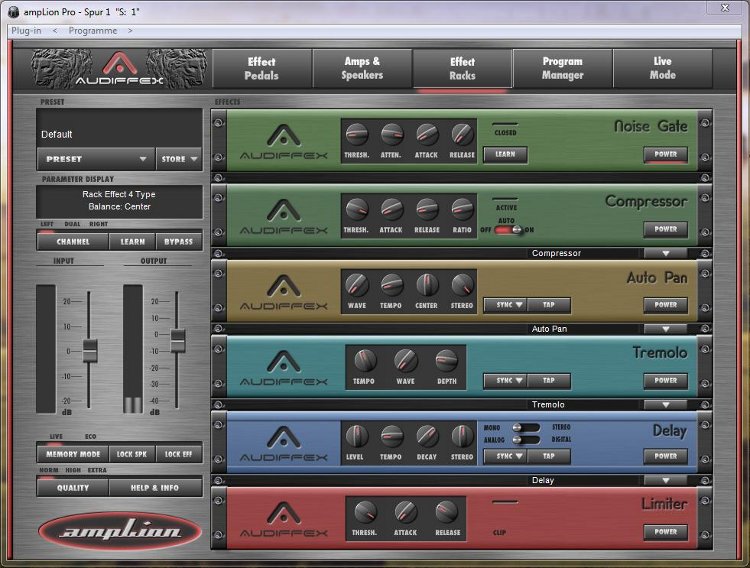
Task: Toggle Noise Gate POWER button
Action: 665,155
